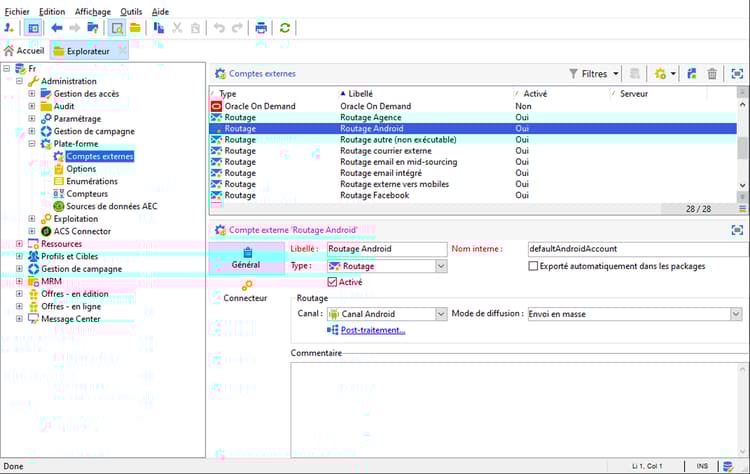Image resolution: width=750 pixels, height=474 pixels.
Task: Check Exporté automatiquement dans les packages
Action: coord(533,266)
